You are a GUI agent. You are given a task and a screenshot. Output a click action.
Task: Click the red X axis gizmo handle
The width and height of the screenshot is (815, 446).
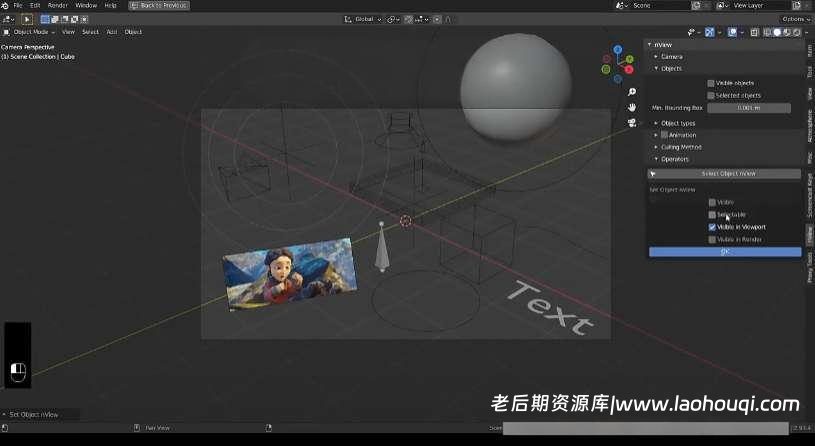click(629, 70)
